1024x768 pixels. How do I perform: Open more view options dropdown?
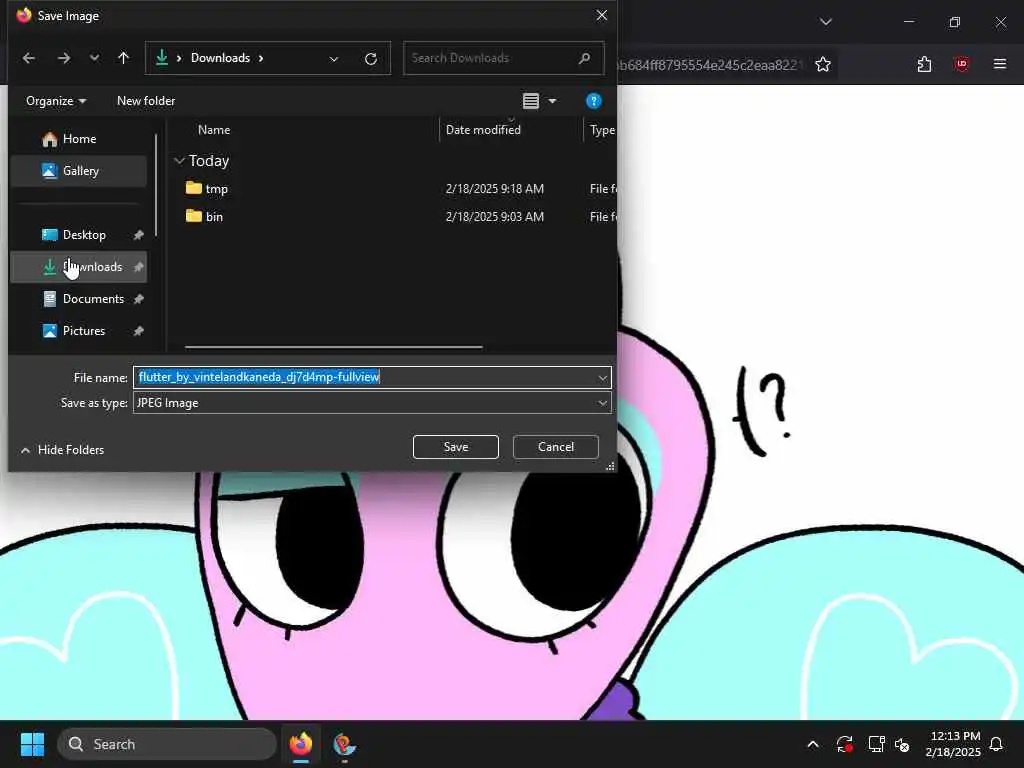click(552, 101)
